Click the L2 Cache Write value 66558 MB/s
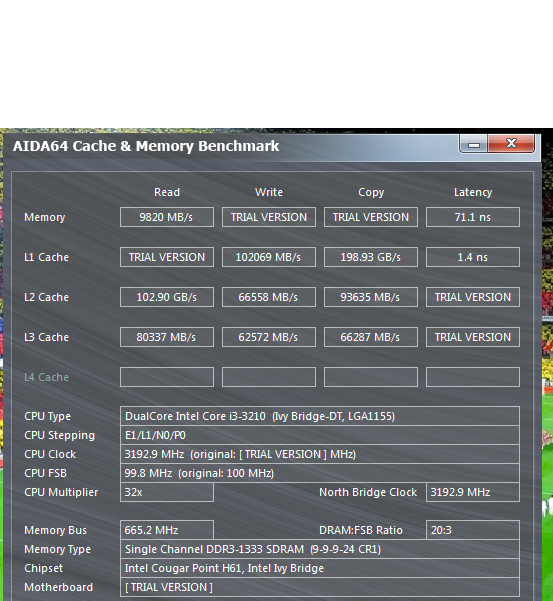 click(269, 297)
